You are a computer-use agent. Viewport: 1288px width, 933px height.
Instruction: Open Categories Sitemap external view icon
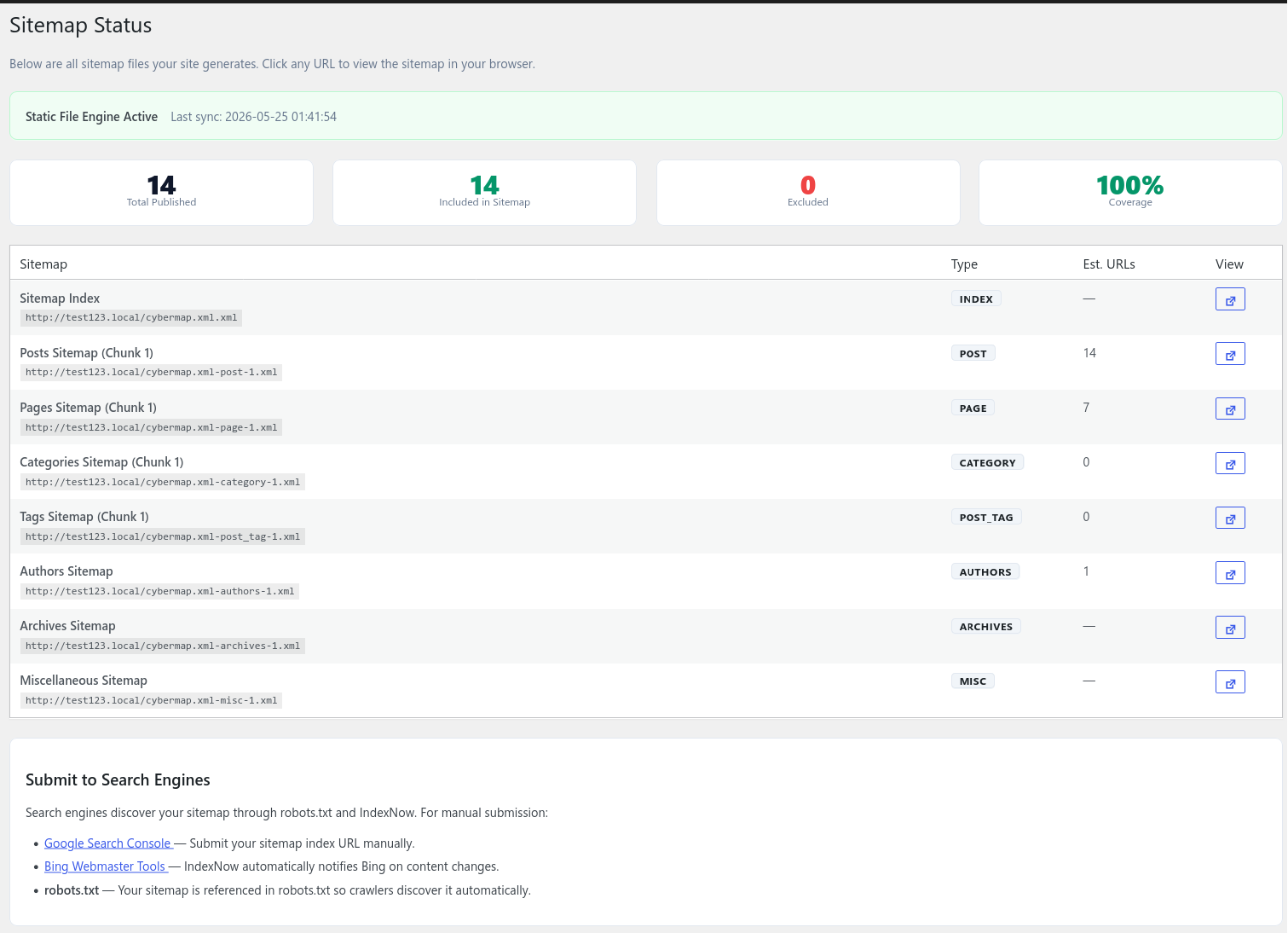(1230, 463)
